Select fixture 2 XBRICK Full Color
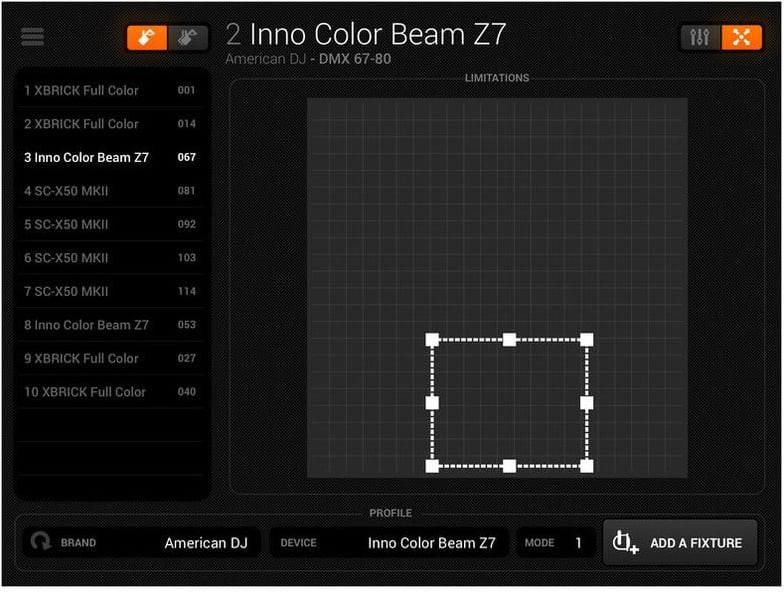The height and width of the screenshot is (592, 784). (110, 124)
